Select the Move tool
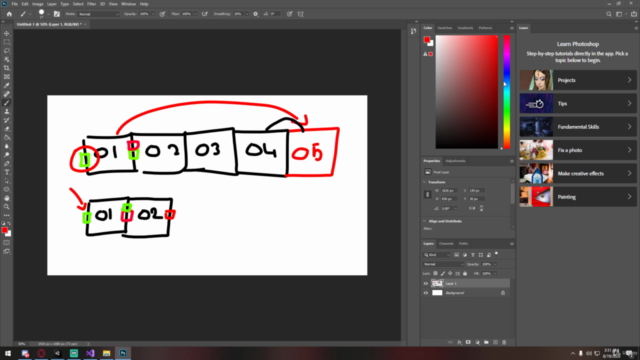 (7, 33)
